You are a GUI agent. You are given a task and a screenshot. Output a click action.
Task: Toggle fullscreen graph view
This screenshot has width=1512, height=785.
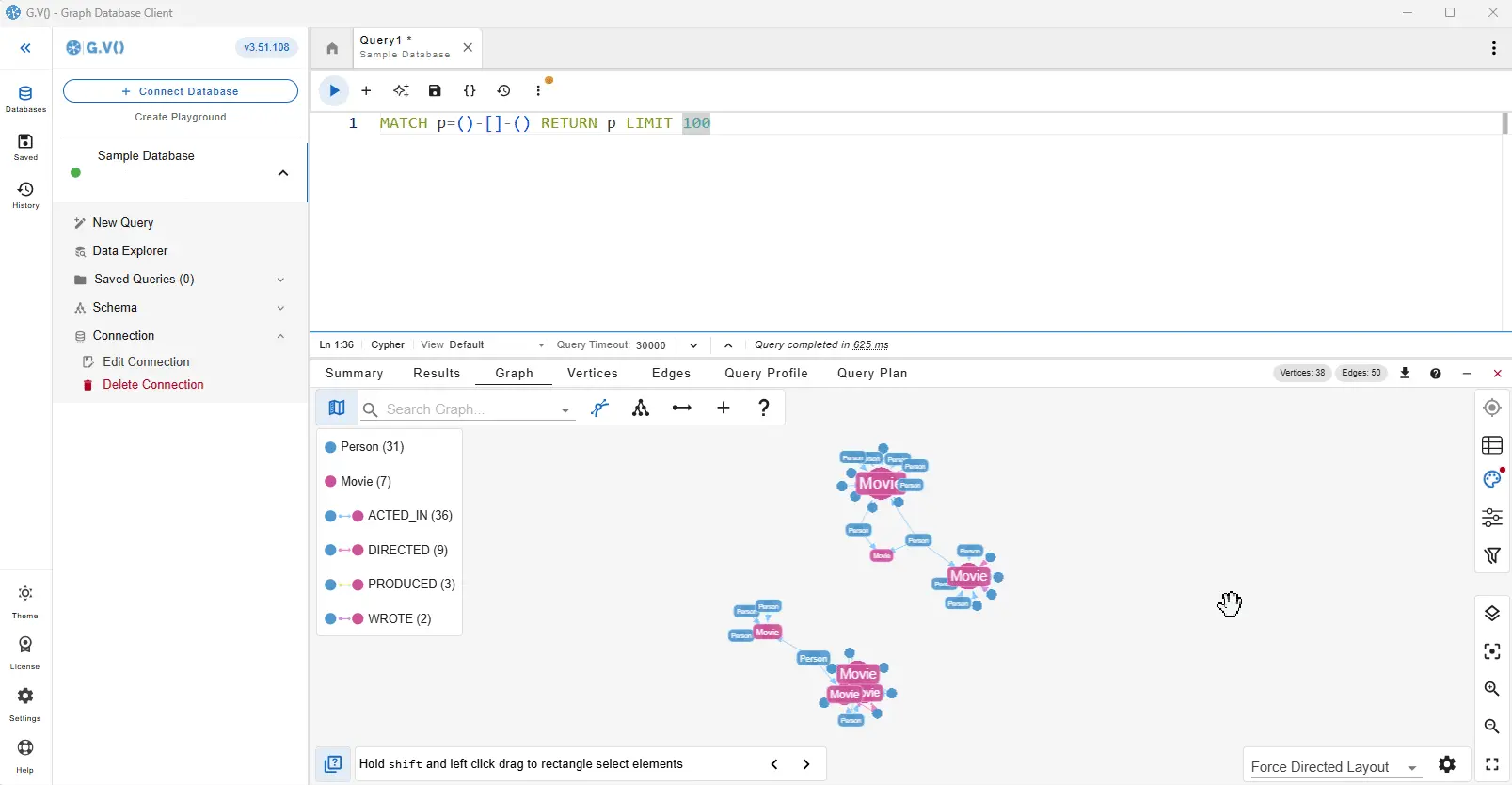(1492, 764)
